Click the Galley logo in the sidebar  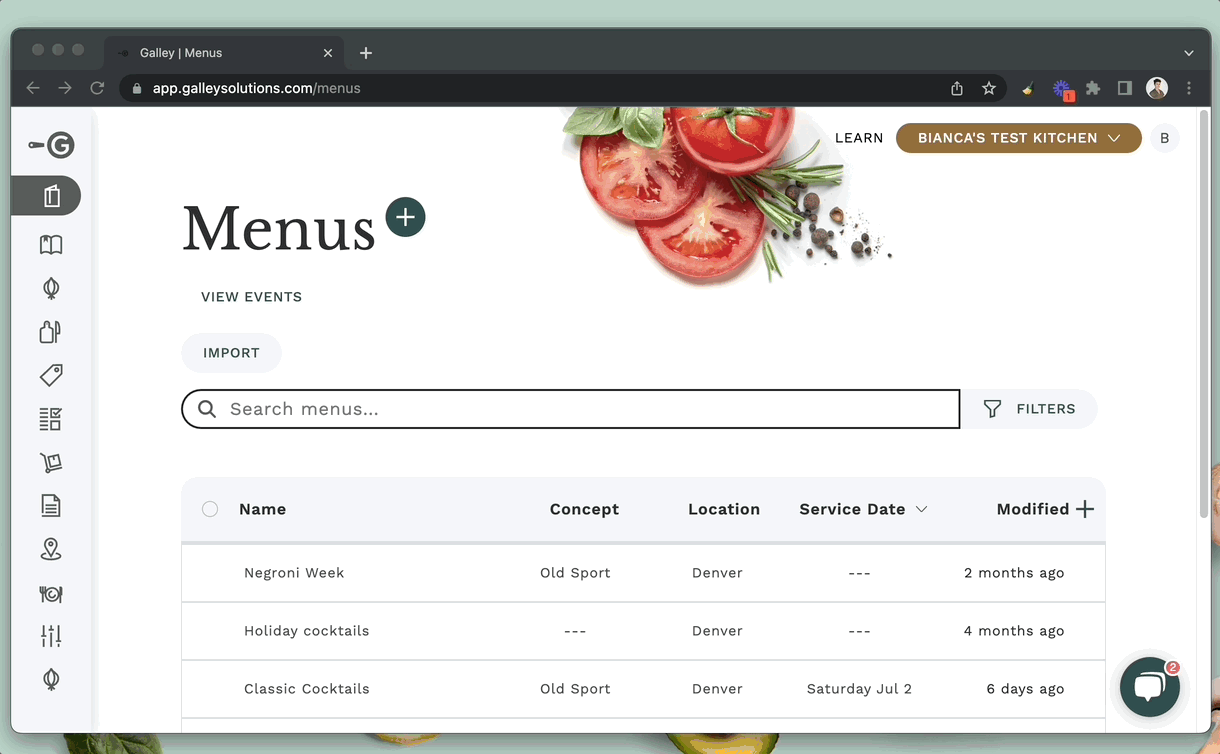coord(49,145)
